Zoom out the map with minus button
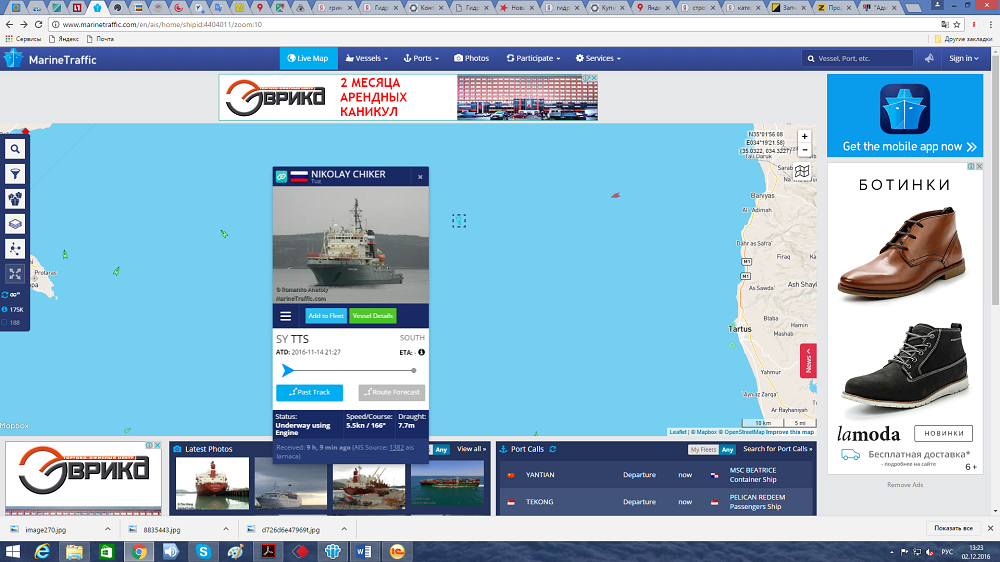The image size is (1000, 562). tap(804, 150)
